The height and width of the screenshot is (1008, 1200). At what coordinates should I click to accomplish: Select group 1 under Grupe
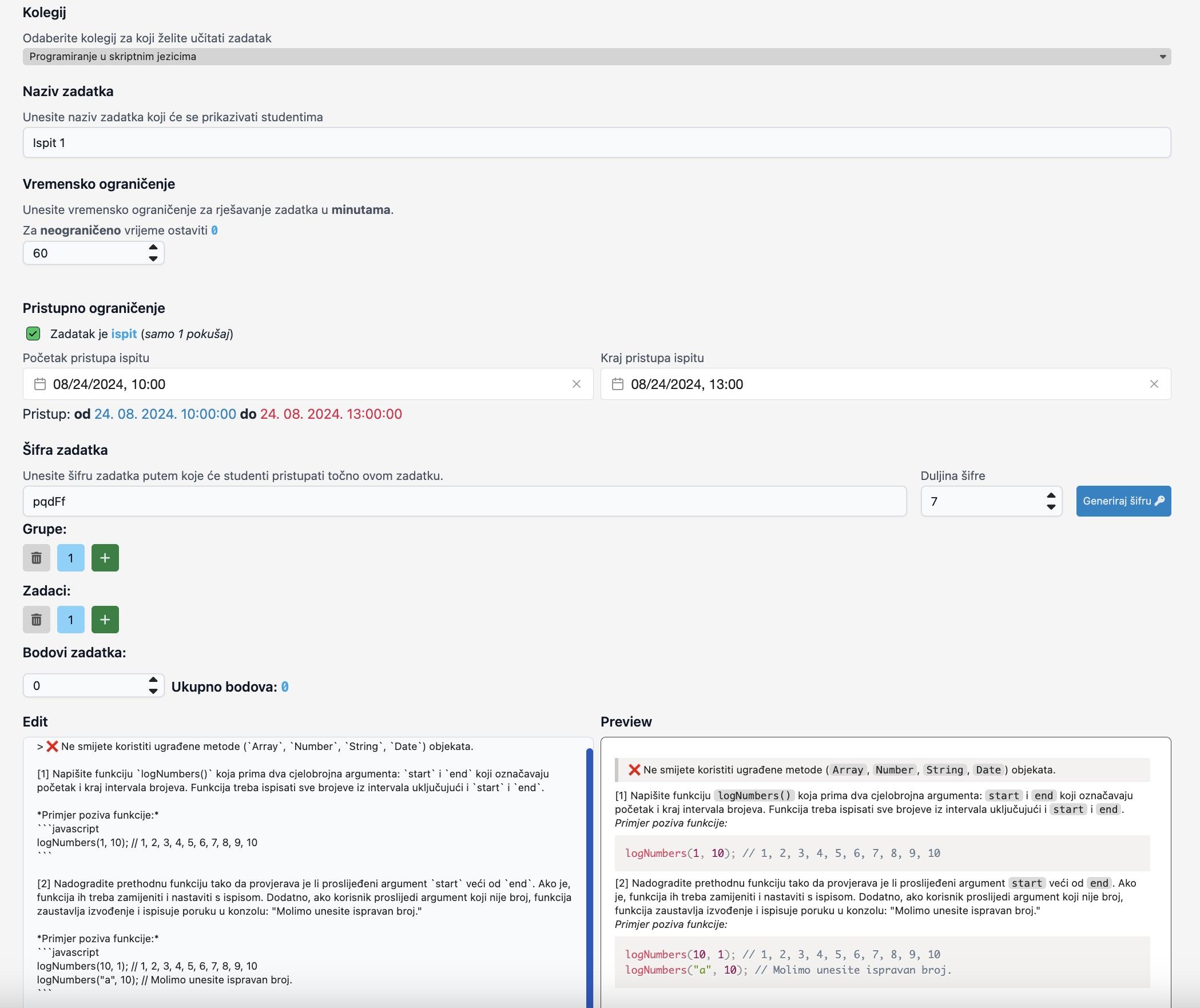coord(71,558)
